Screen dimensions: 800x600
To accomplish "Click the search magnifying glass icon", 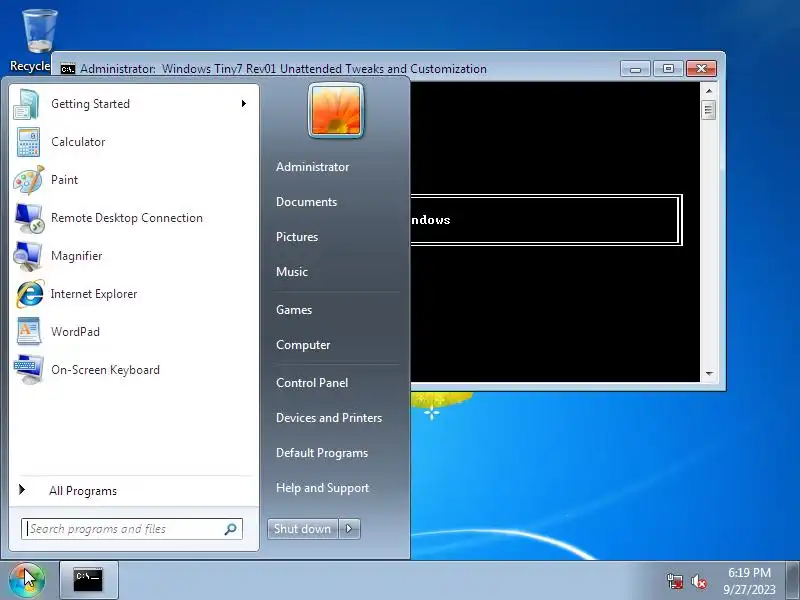I will click(x=231, y=529).
